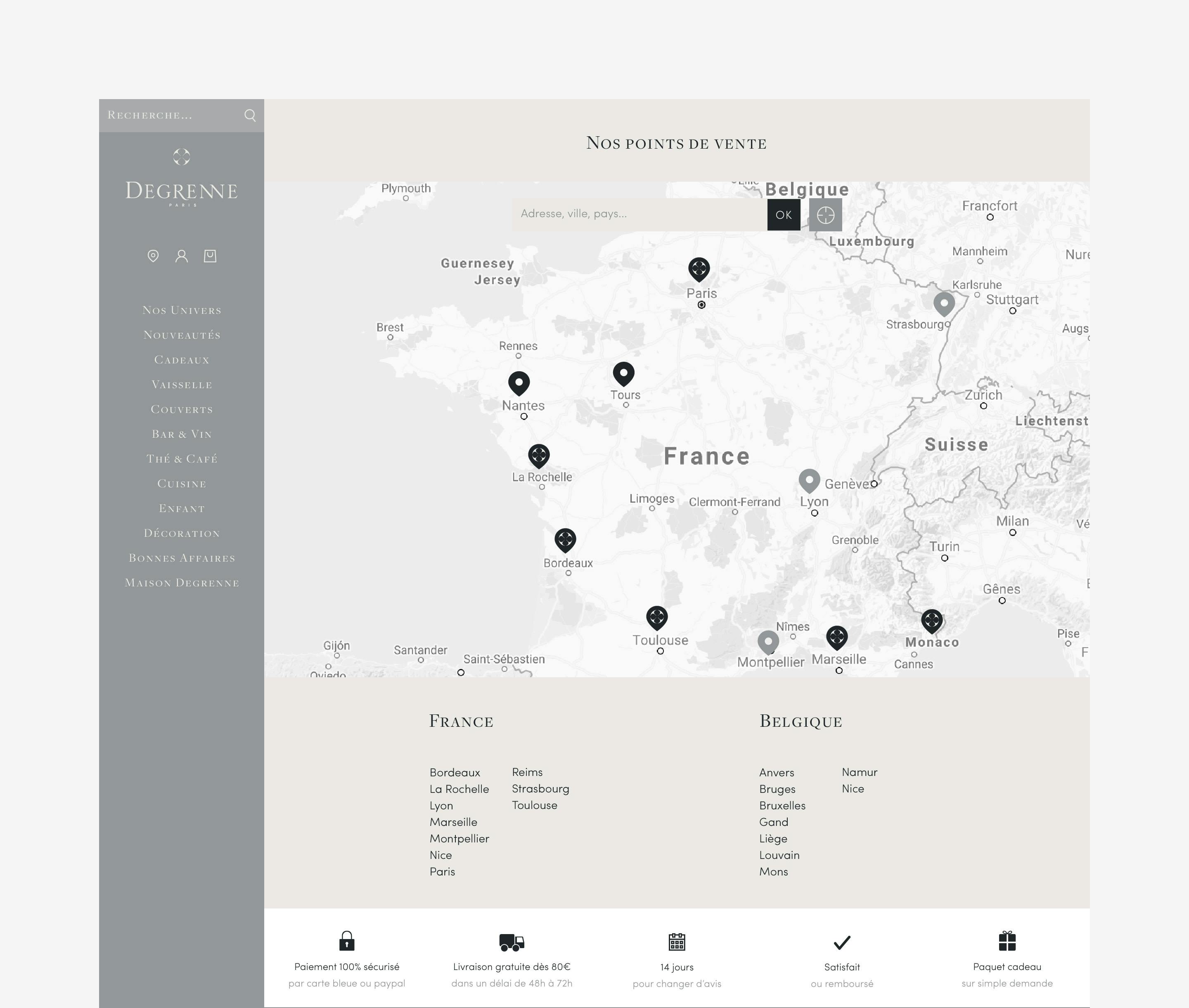Focus the Adresse, ville, pays field
Viewport: 1189px width, 1008px height.
tap(639, 214)
